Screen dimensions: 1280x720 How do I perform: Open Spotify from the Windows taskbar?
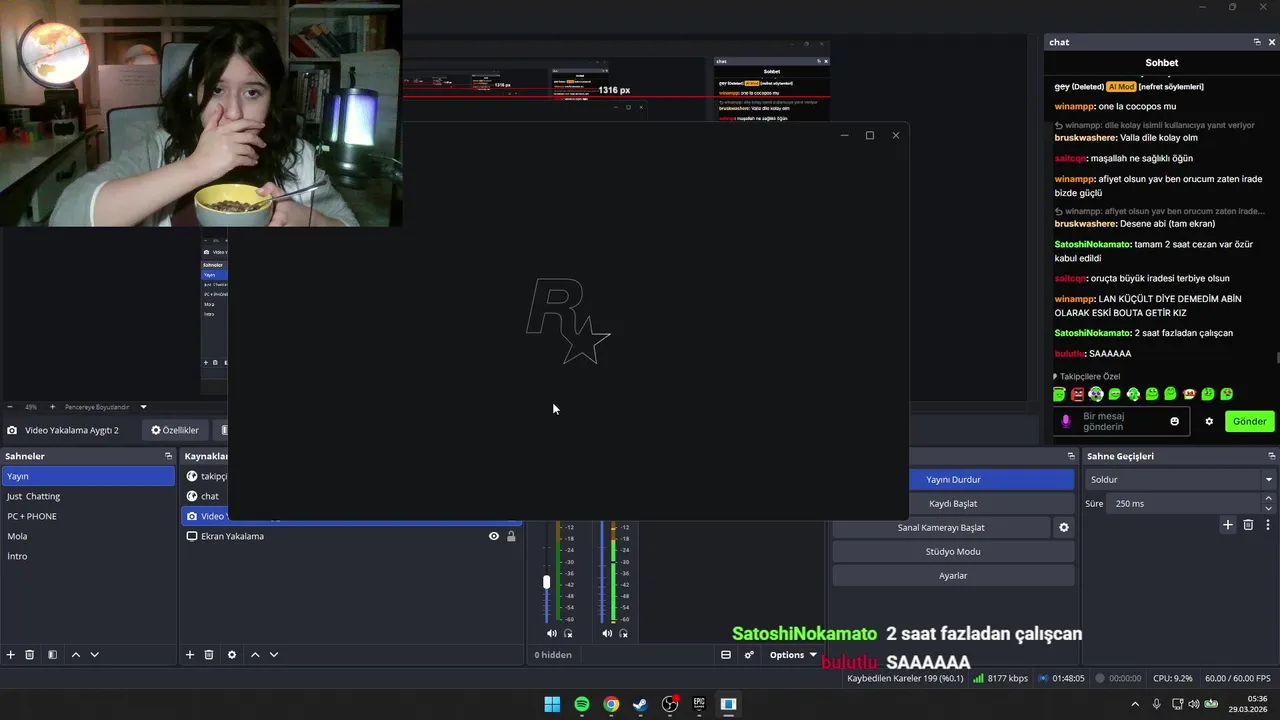point(581,704)
